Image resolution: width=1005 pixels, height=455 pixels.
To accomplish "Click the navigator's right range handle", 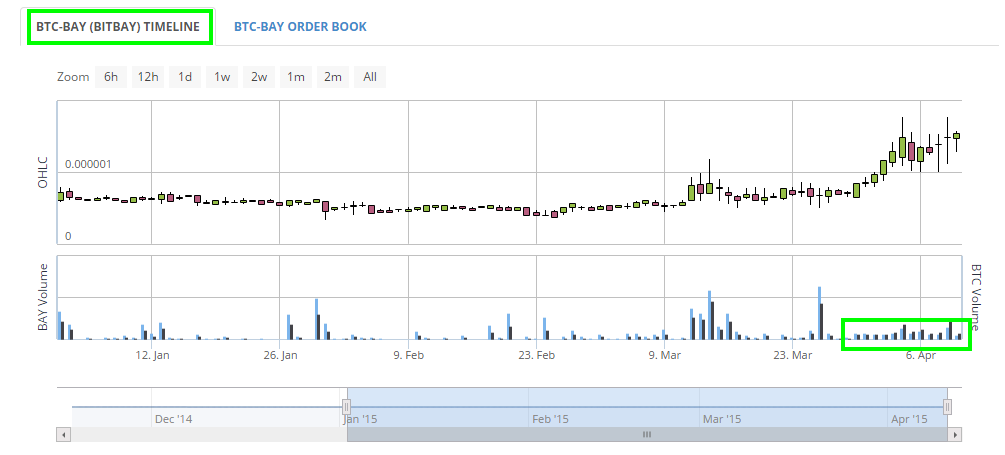I will (947, 407).
